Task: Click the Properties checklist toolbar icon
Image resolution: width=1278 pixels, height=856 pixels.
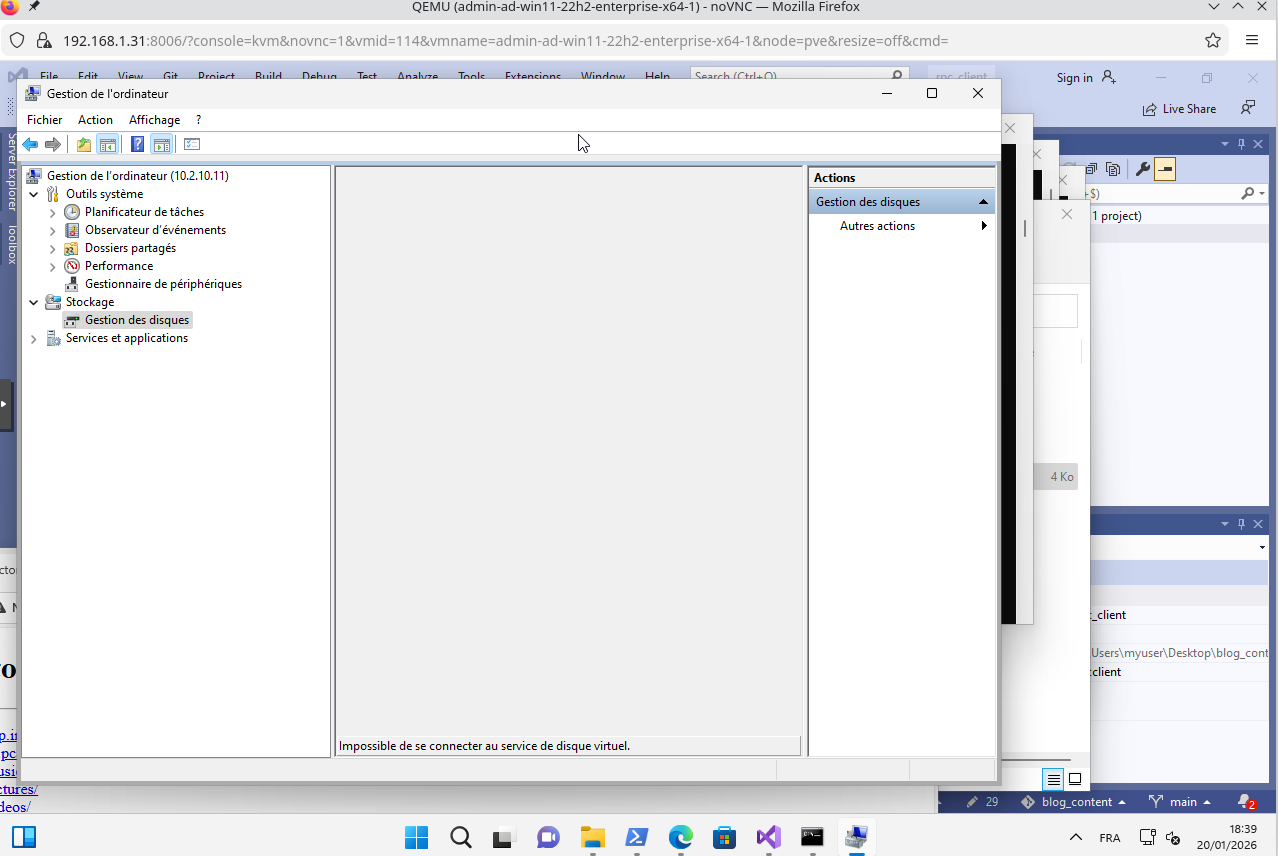Action: tap(192, 145)
